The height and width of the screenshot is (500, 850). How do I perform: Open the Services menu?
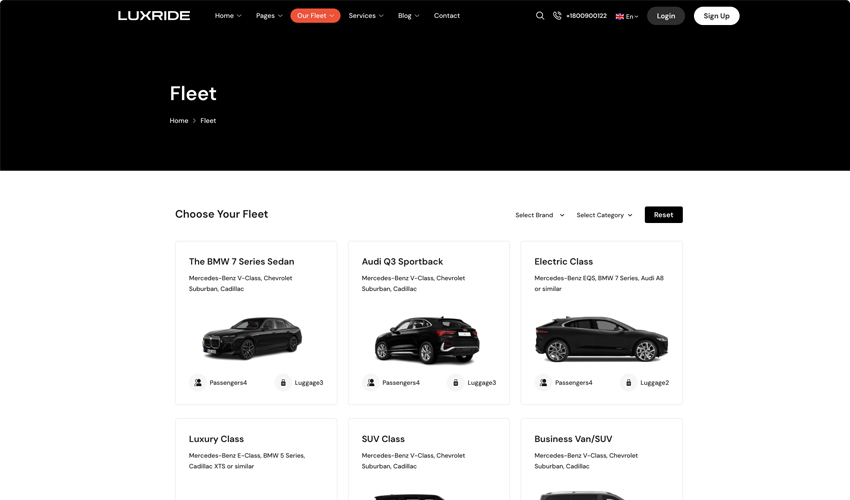coord(366,16)
